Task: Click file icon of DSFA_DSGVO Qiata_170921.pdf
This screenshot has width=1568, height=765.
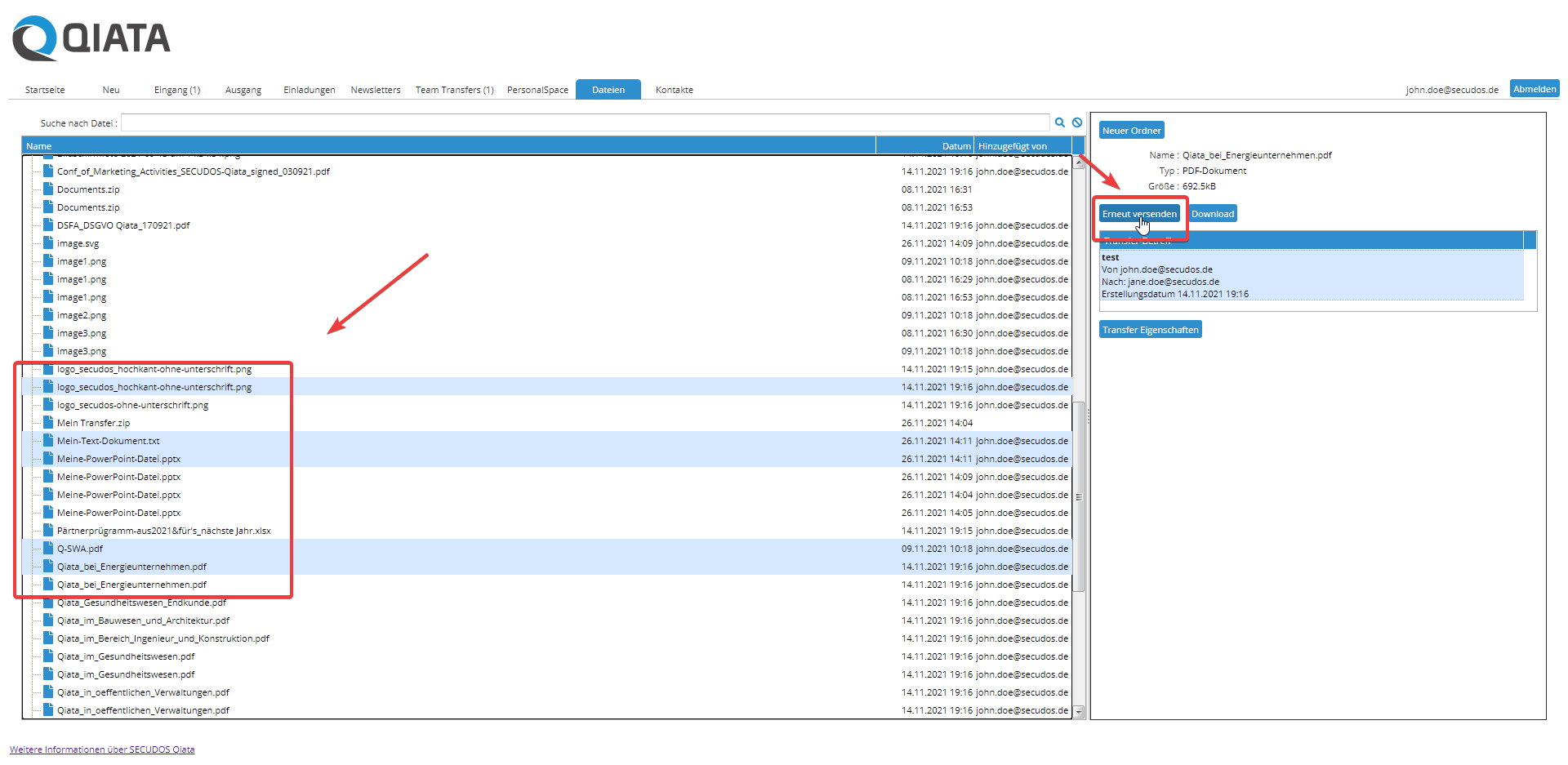Action: coord(48,225)
